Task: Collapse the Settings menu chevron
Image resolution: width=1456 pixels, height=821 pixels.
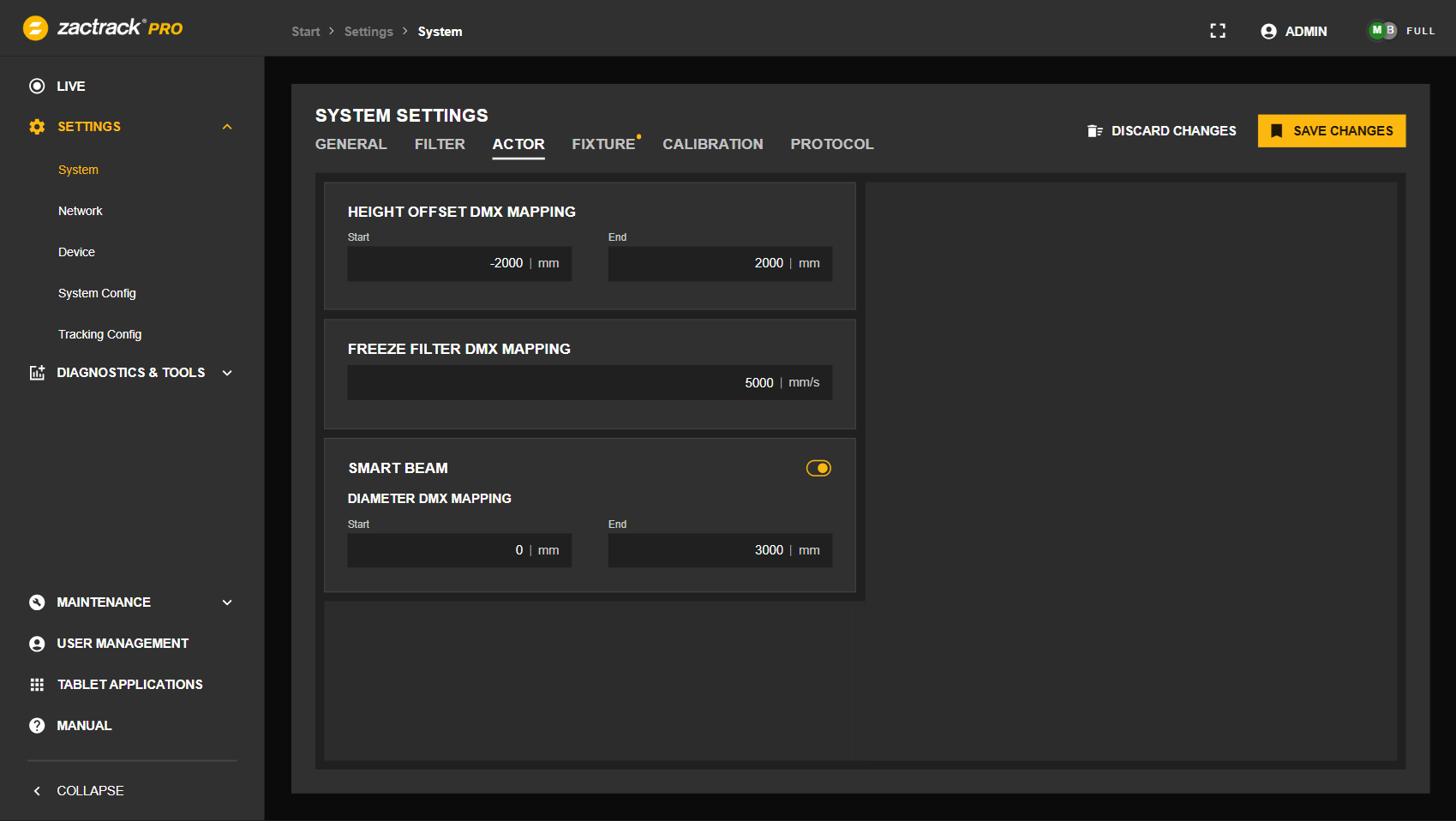Action: pos(227,127)
